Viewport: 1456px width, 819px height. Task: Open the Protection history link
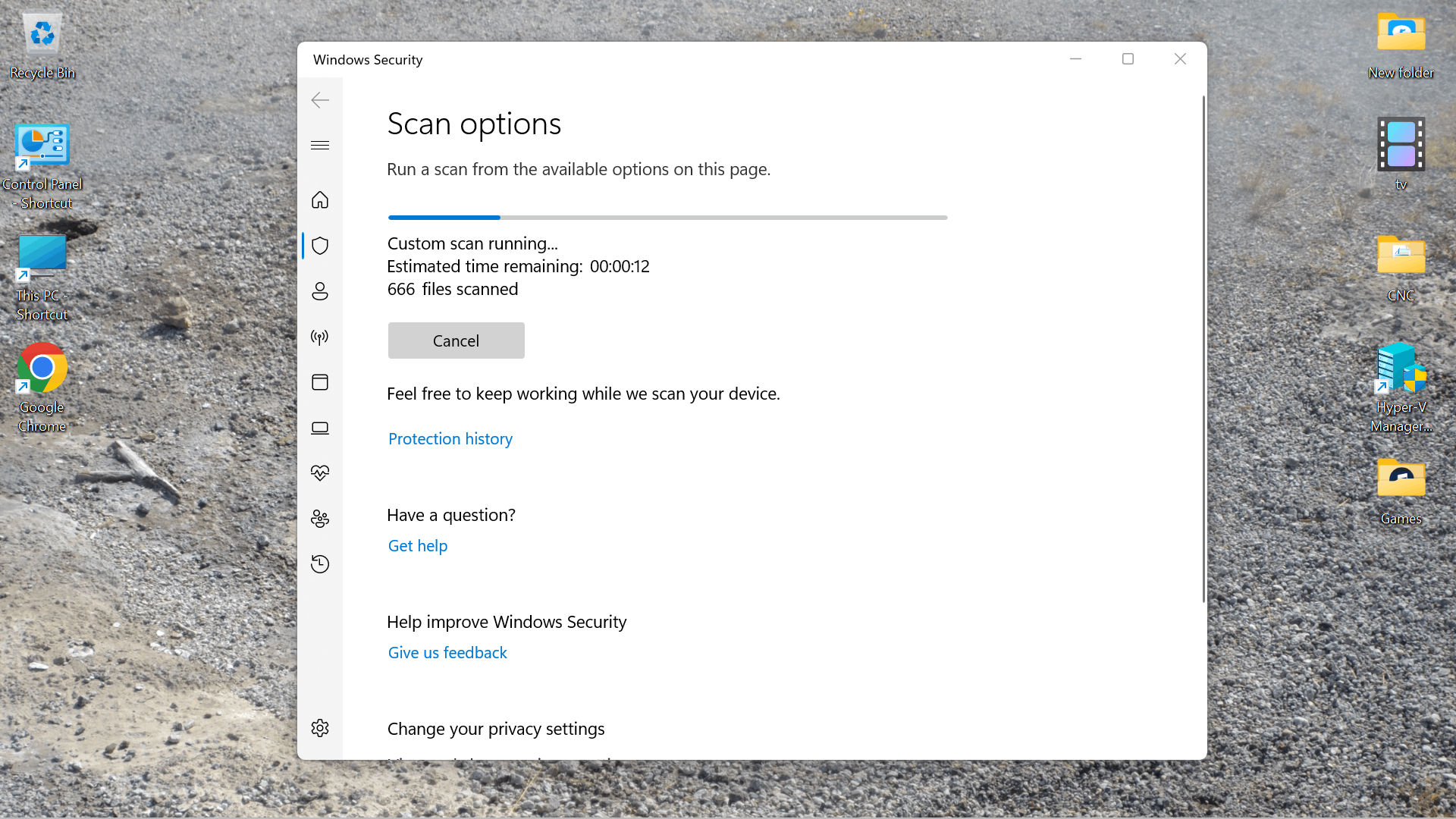450,439
